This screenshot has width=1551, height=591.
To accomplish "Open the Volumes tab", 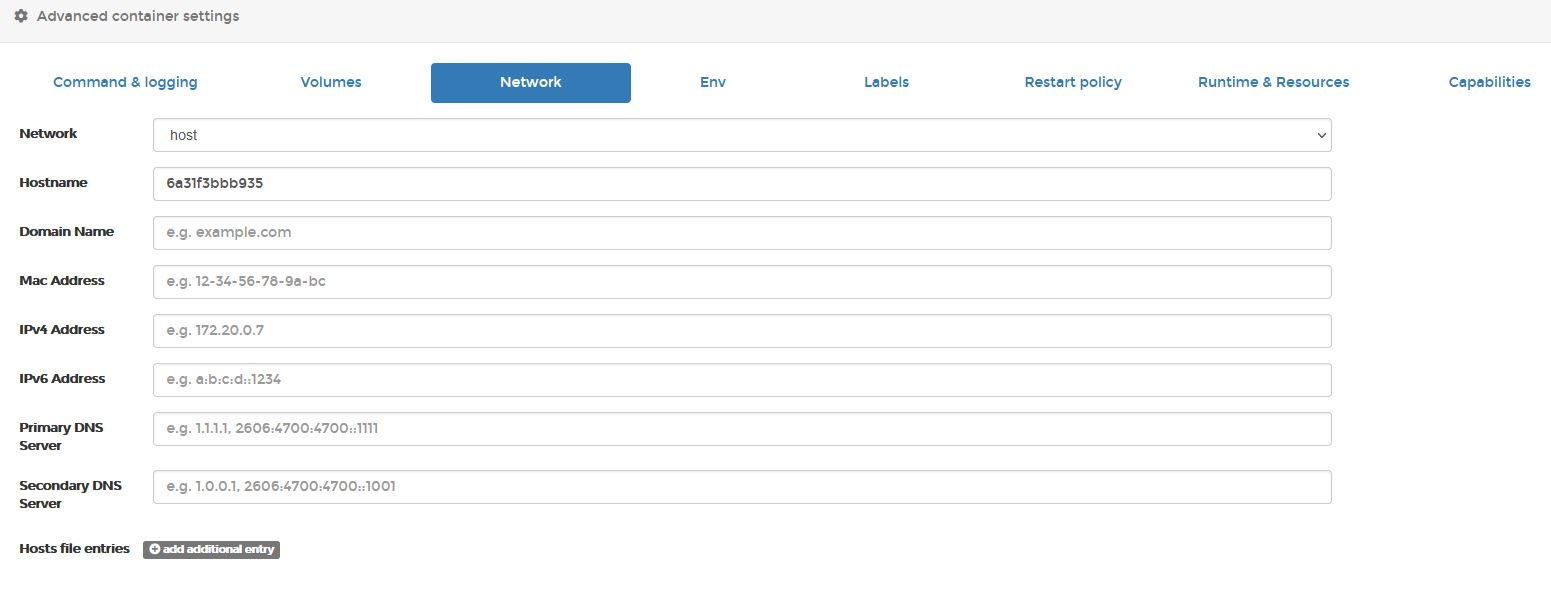I will [331, 82].
